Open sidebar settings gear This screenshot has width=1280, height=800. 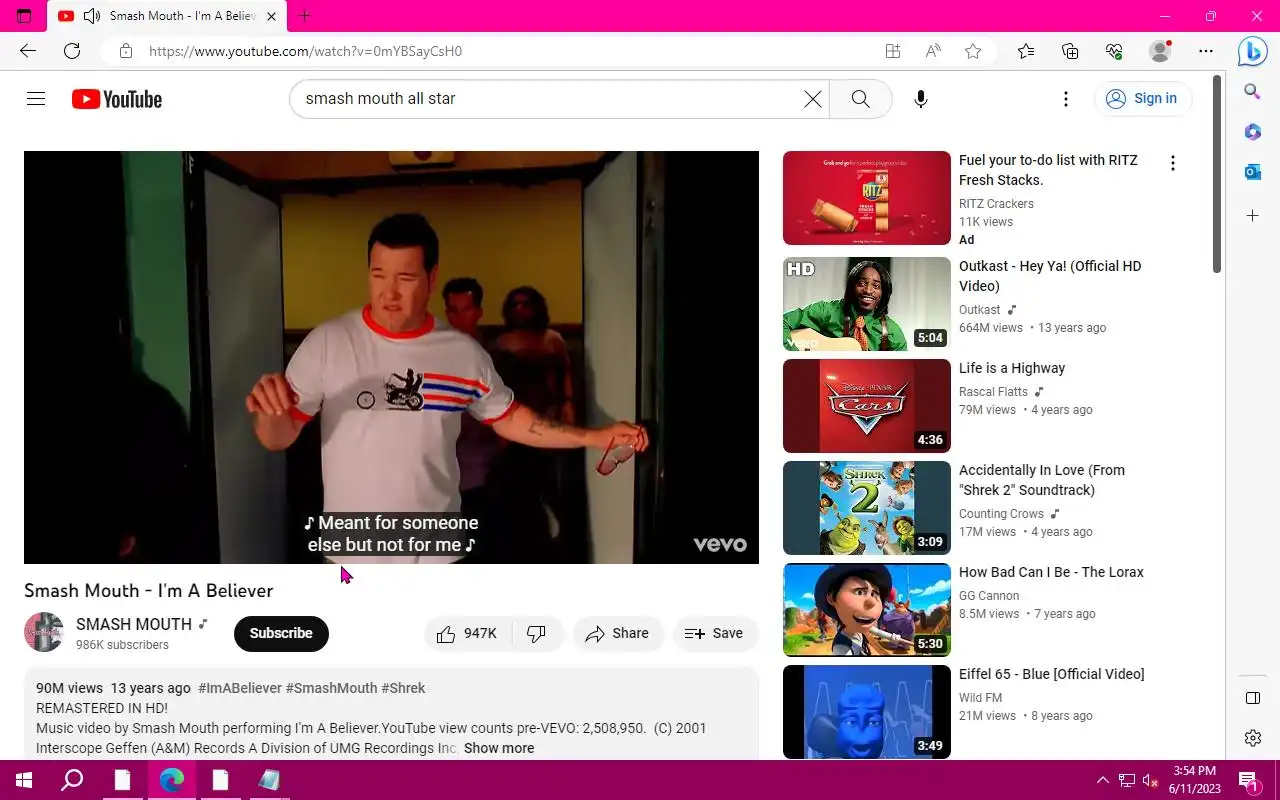pyautogui.click(x=1253, y=738)
